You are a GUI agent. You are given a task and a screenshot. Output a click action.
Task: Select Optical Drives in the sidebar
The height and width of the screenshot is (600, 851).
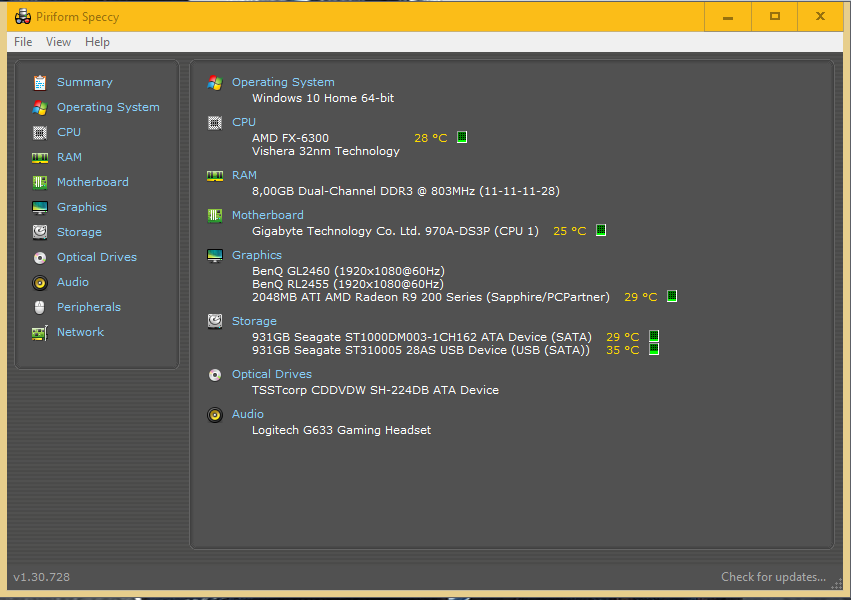click(x=97, y=257)
